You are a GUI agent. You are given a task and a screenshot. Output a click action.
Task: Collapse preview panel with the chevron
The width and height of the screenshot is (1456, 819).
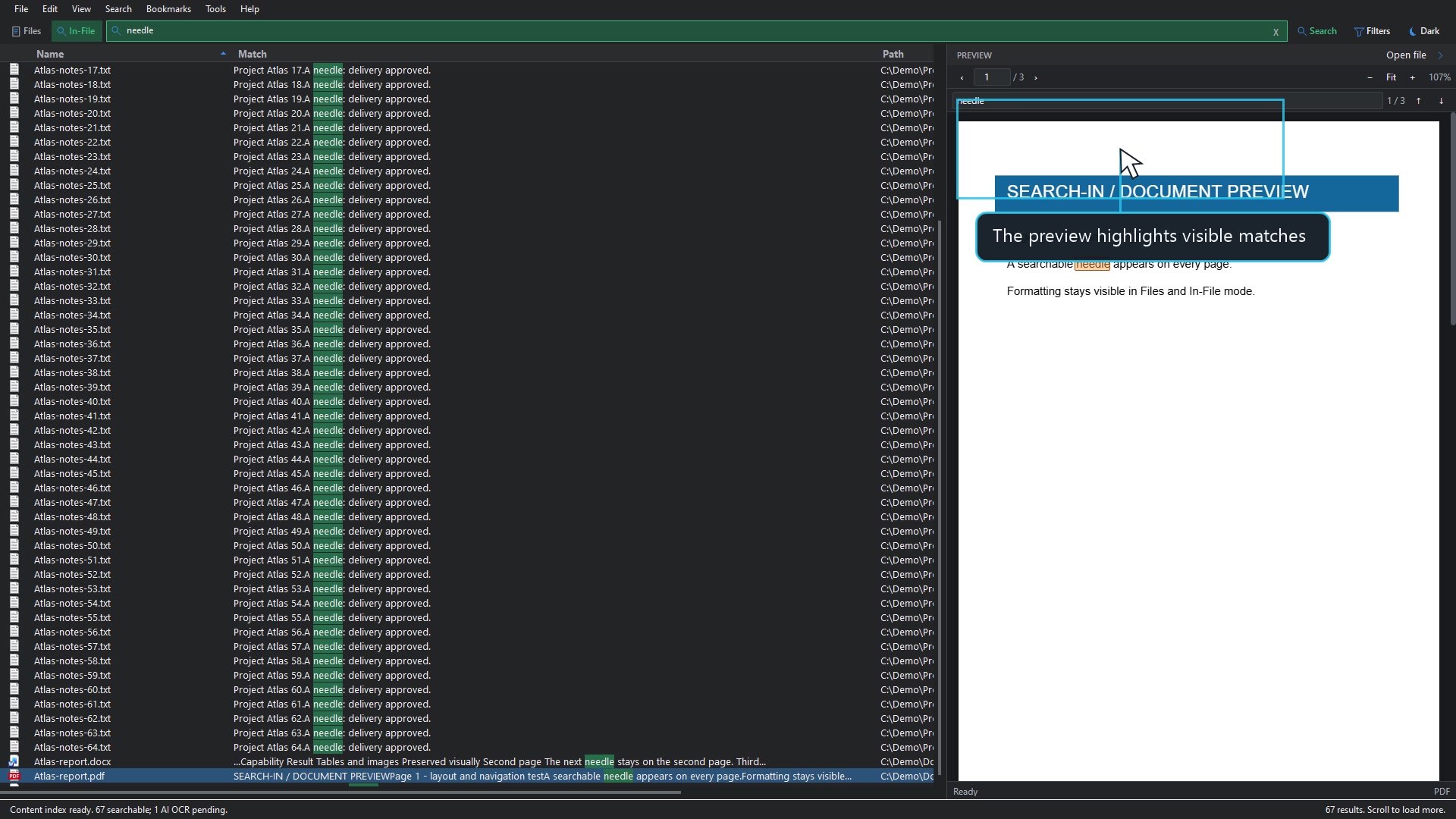(x=1441, y=55)
